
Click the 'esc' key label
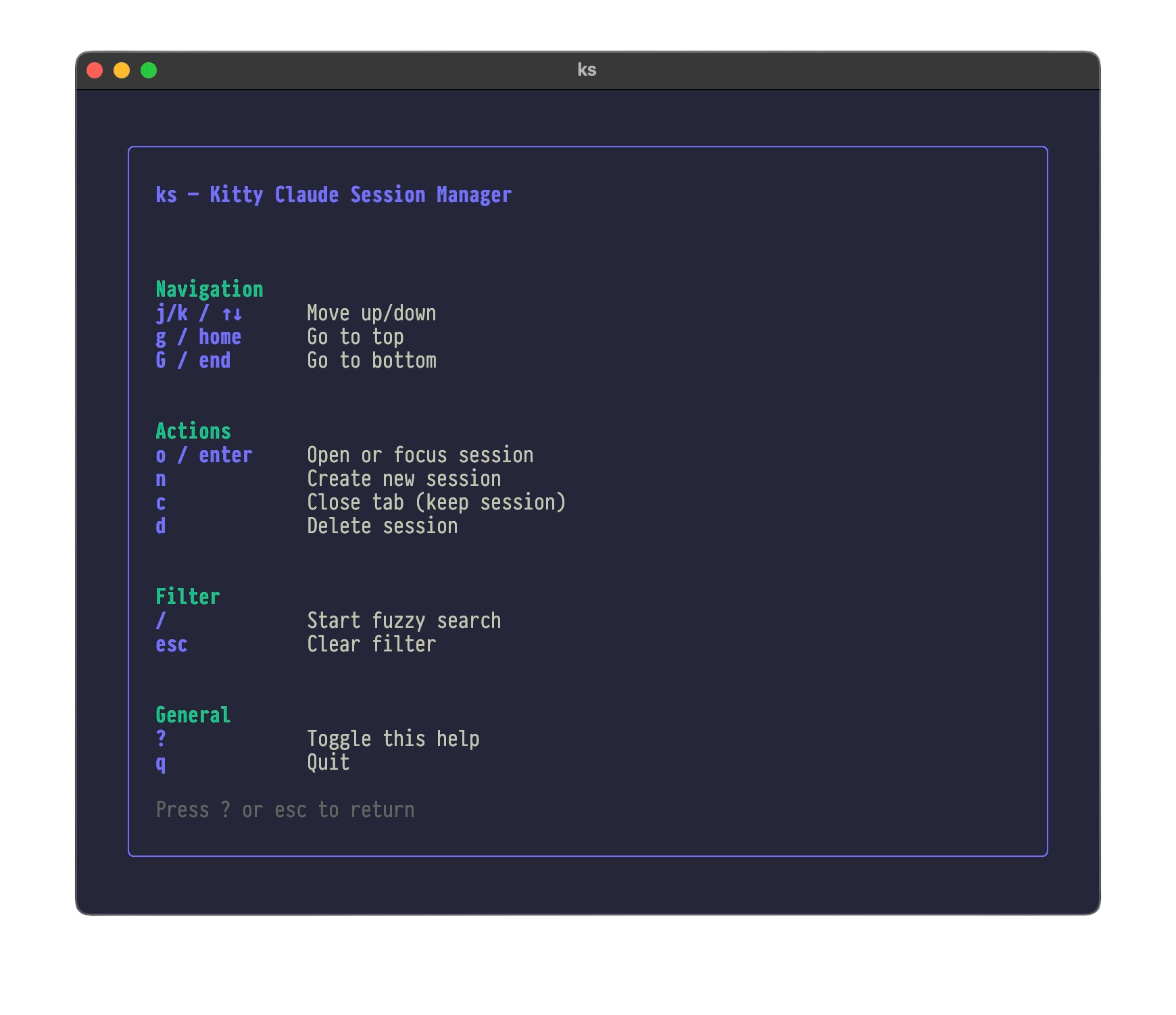point(172,645)
